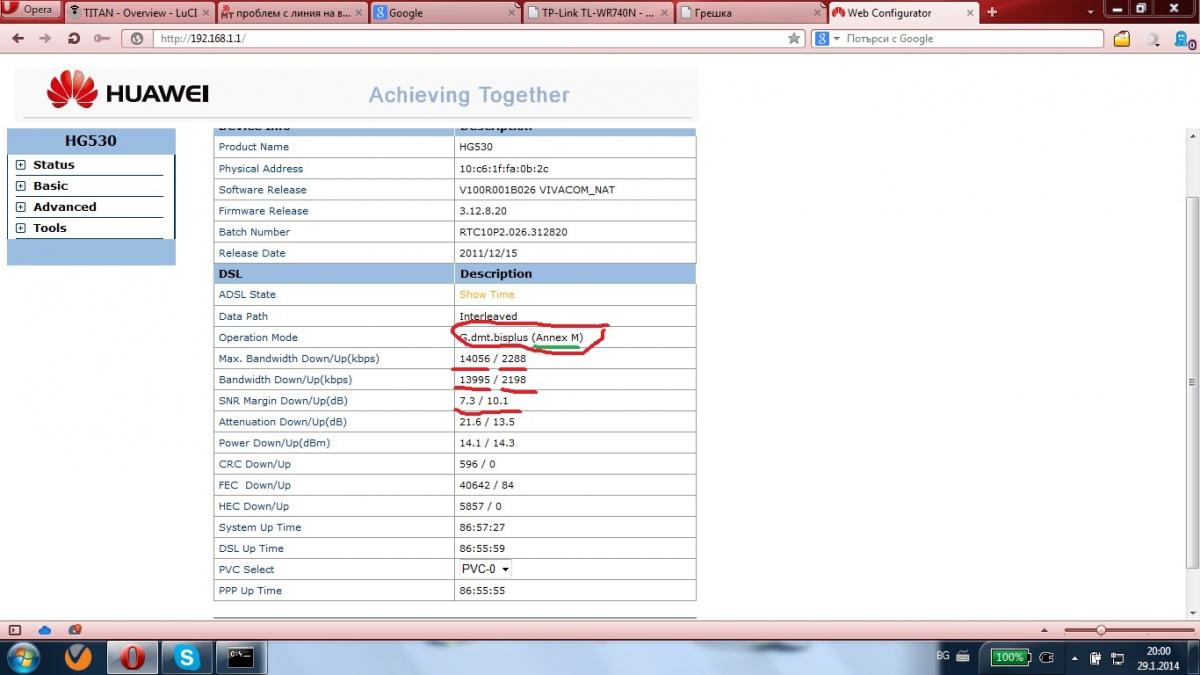Adjust the page zoom slider
Image resolution: width=1200 pixels, height=675 pixels.
tap(1100, 630)
